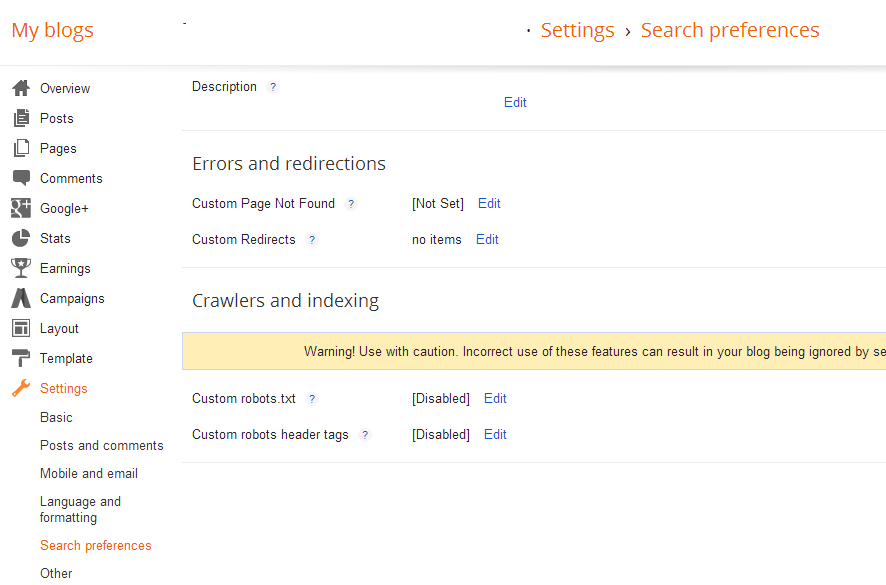
Task: Go to Posts and comments settings
Action: 102,445
